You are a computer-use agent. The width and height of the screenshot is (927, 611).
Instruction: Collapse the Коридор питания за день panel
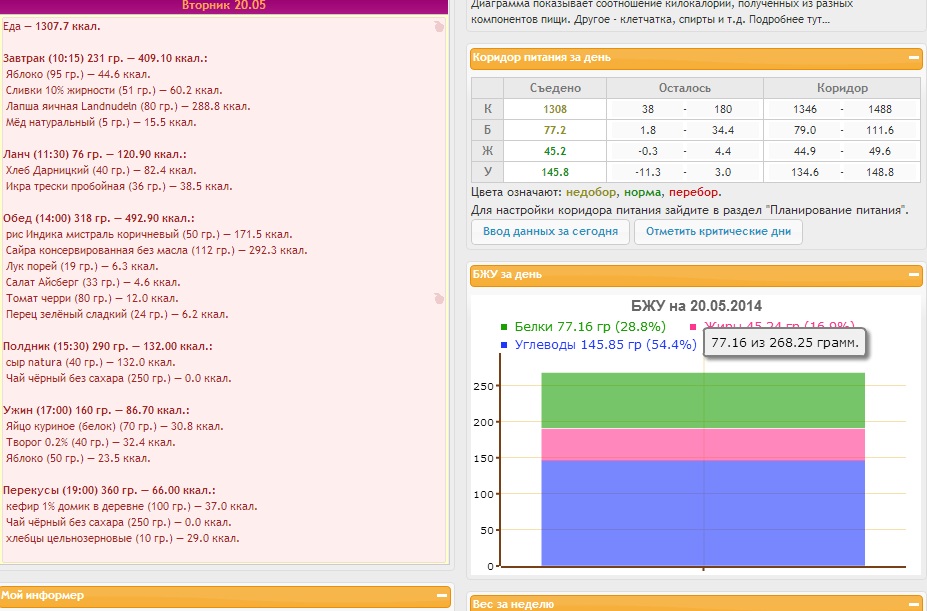click(913, 58)
